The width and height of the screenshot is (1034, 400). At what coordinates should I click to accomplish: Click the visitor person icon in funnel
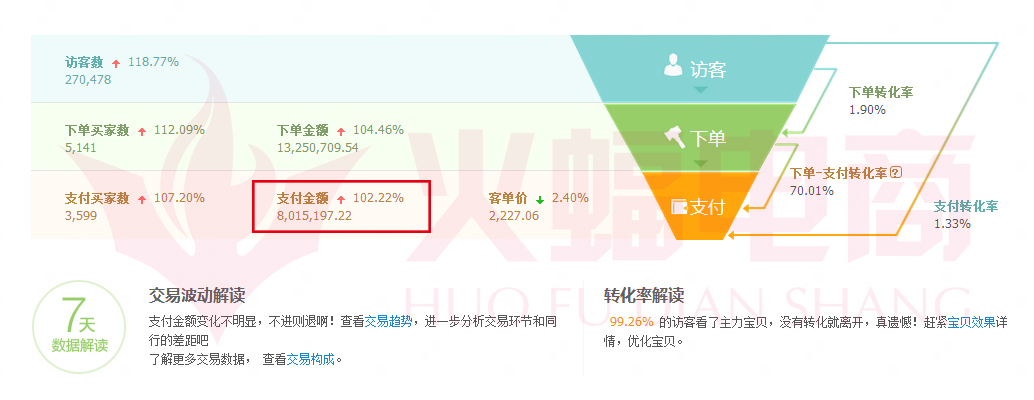[673, 67]
